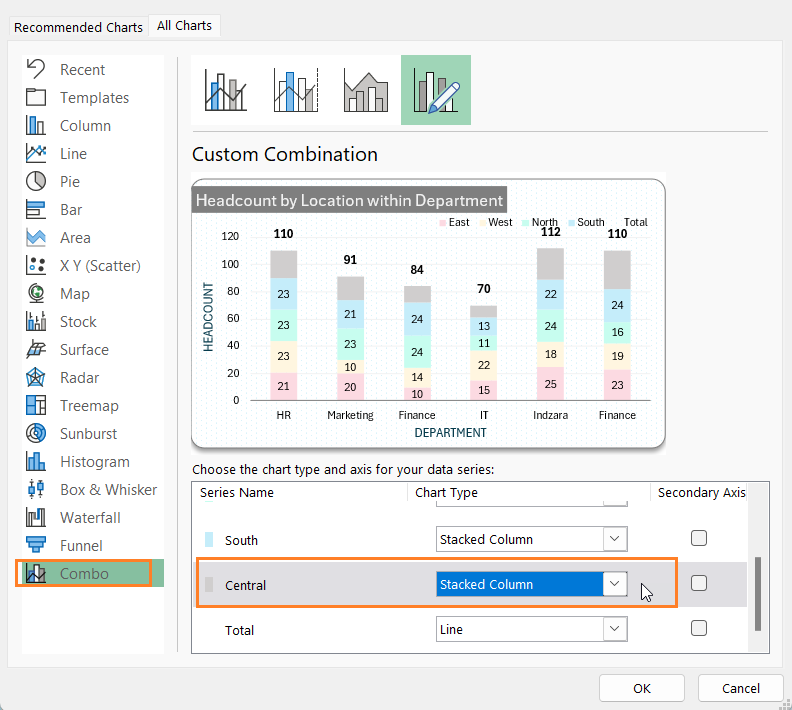
Task: Open the Templates folder icon
Action: 36,97
